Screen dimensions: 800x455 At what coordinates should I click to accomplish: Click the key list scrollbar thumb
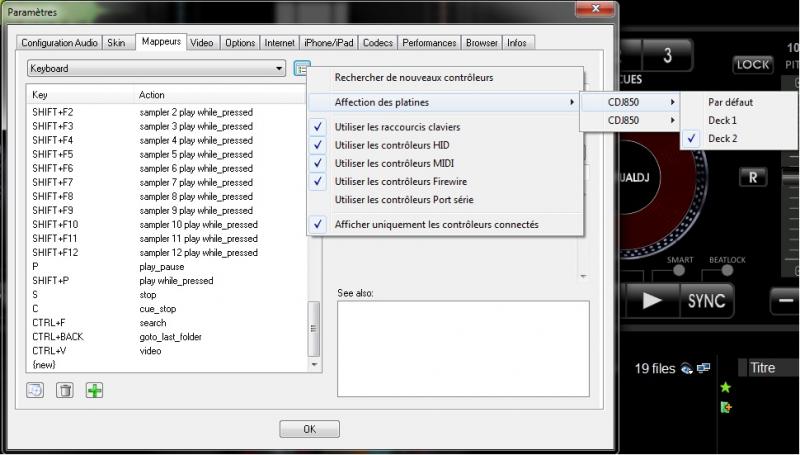(314, 329)
